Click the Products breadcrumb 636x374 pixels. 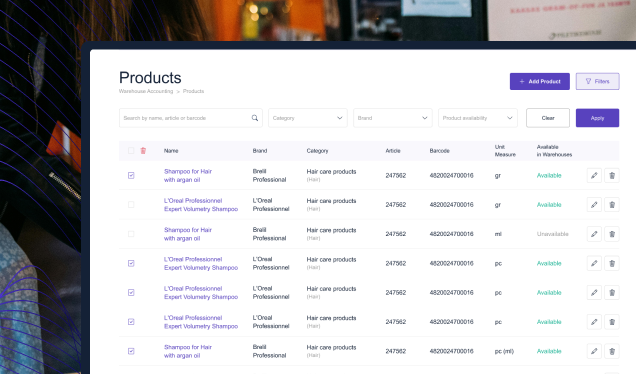193,91
